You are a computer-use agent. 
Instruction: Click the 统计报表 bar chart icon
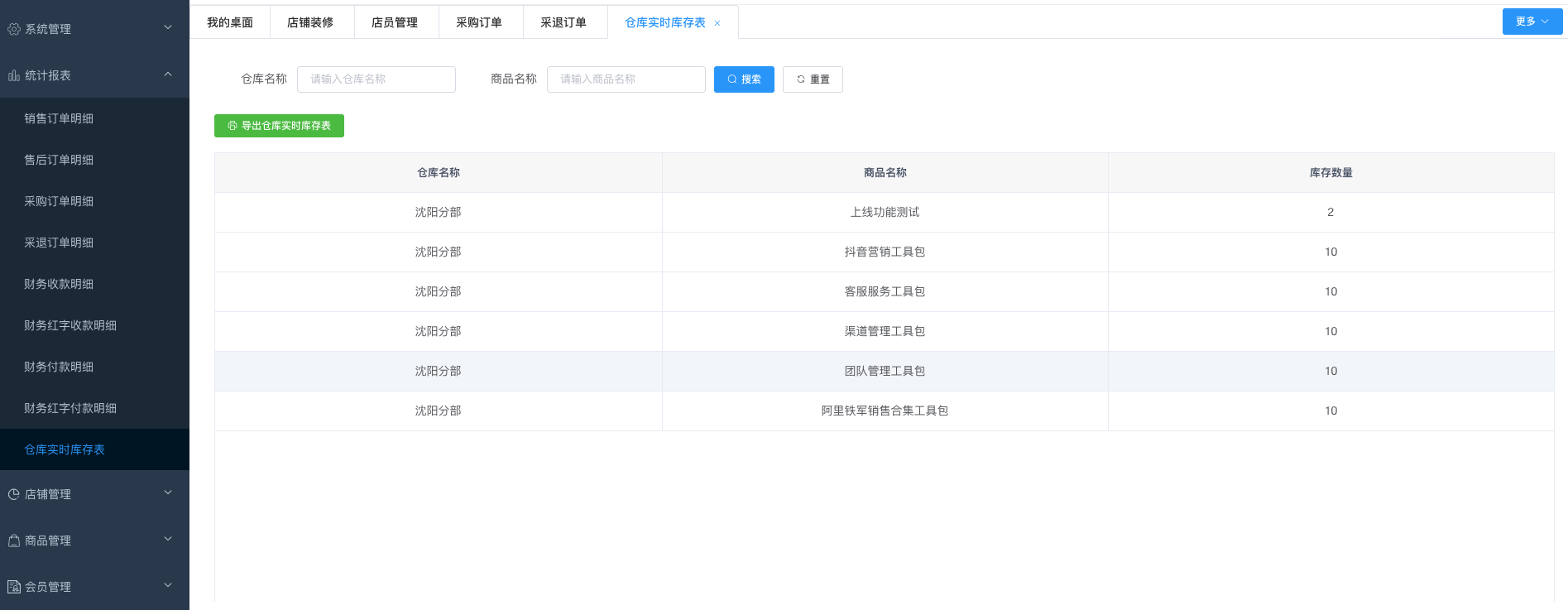[14, 75]
